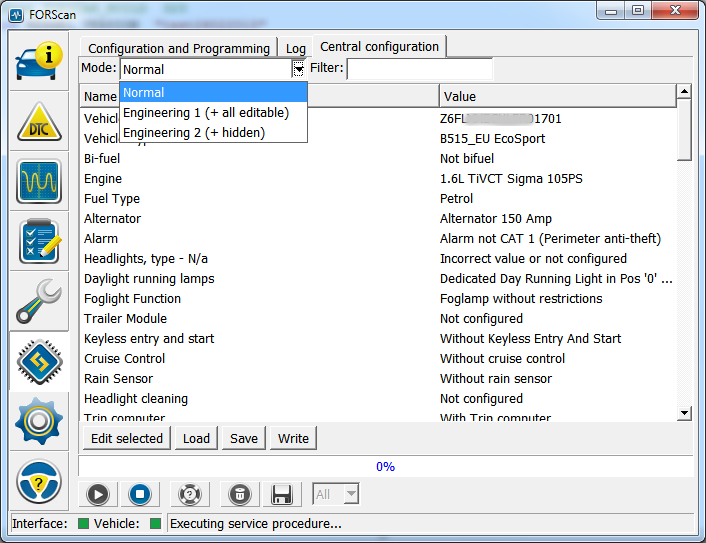Open the wrench service procedures section
706x543 pixels.
39,301
